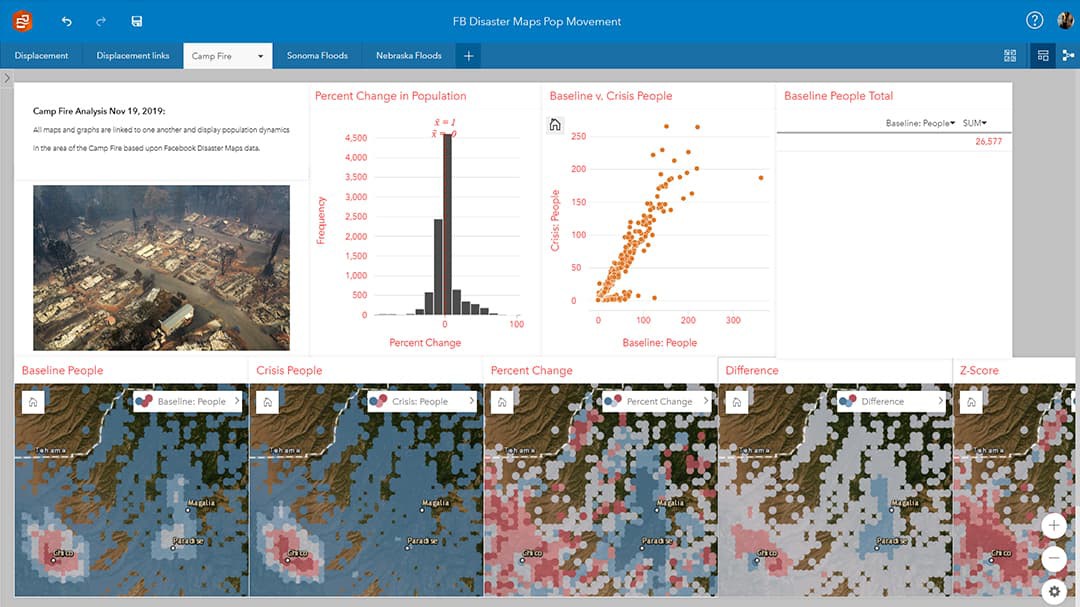The image size is (1080, 607).
Task: Click the Difference map card title
Action: (x=751, y=371)
